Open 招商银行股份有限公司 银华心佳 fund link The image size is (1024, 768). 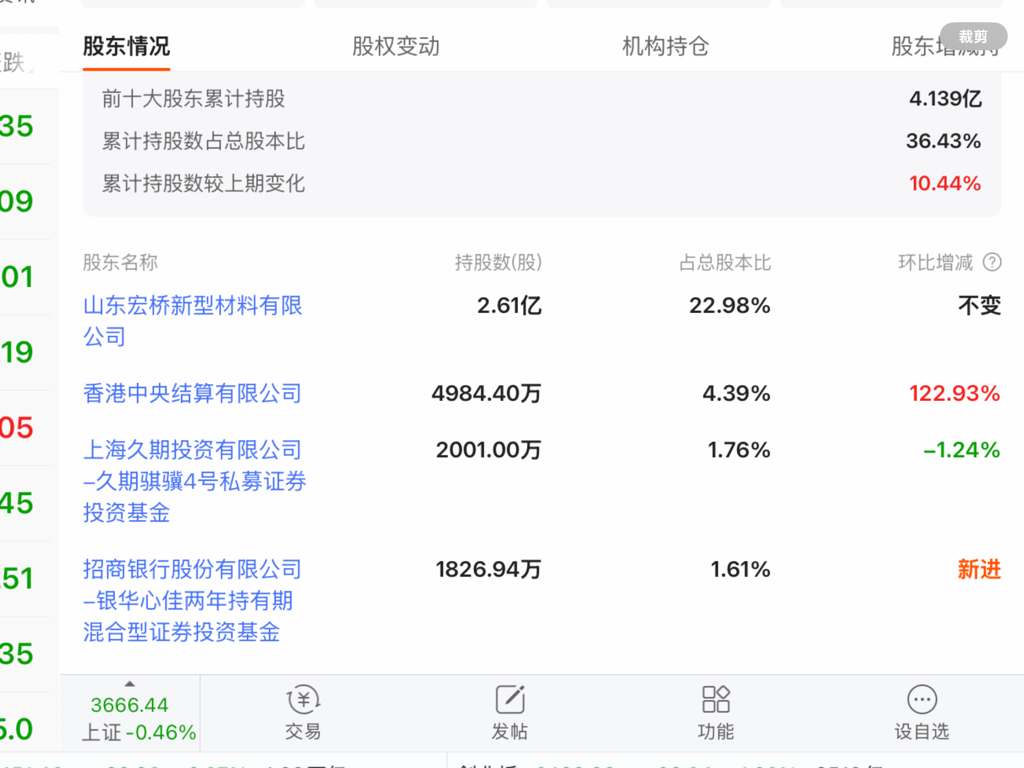(192, 601)
